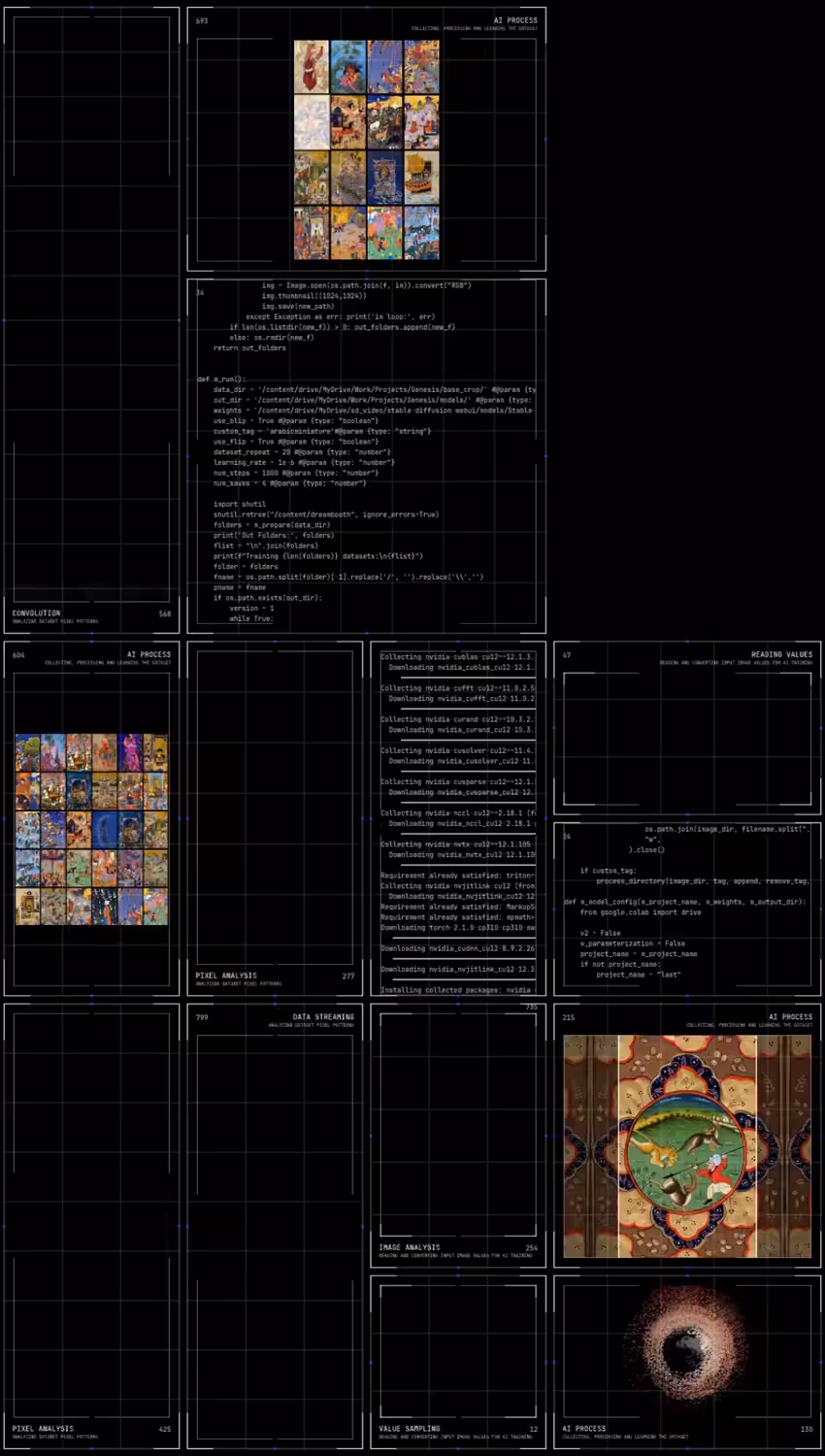Open the miniature mosaic image in panel 604
This screenshot has height=1456, width=825.
(x=91, y=829)
